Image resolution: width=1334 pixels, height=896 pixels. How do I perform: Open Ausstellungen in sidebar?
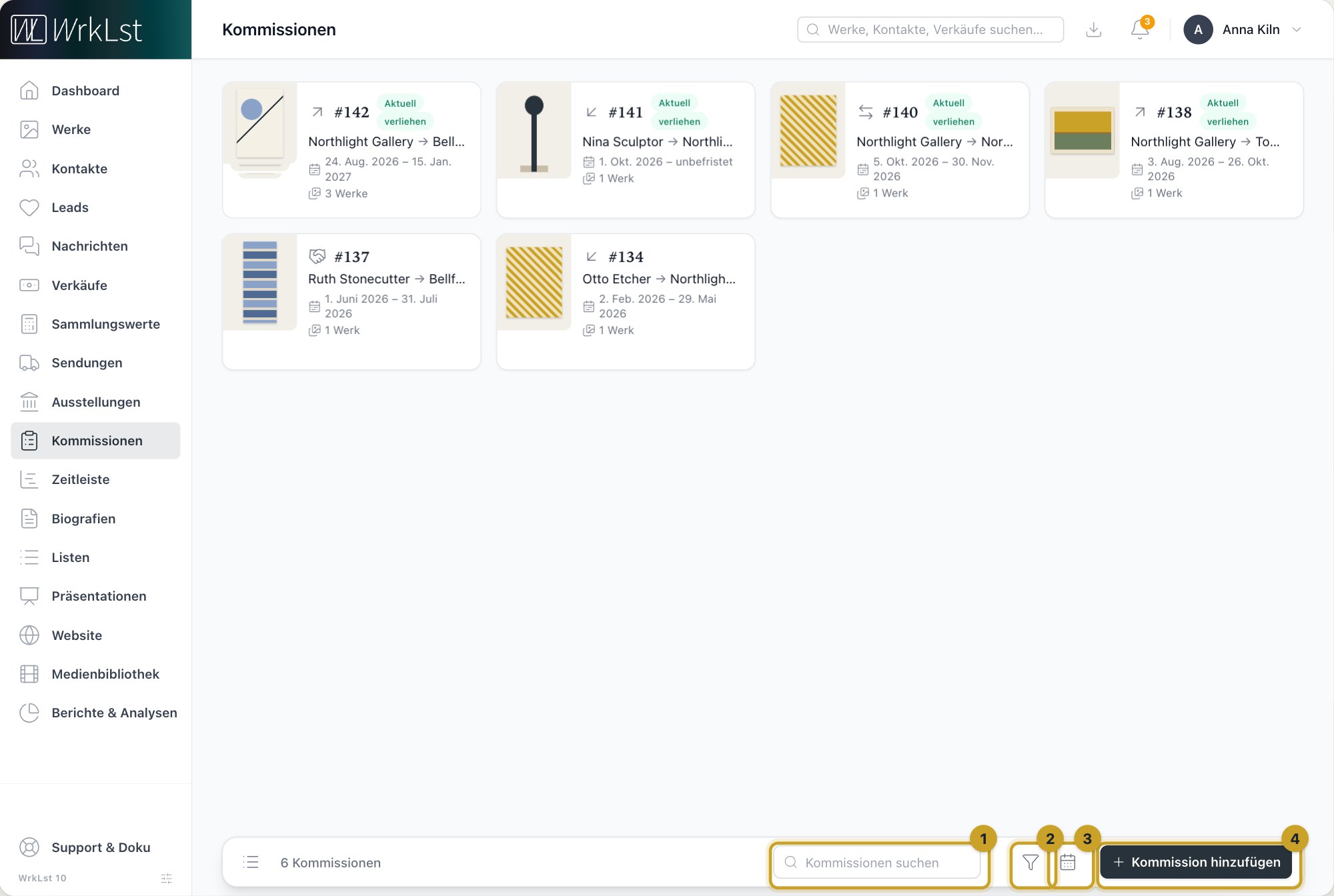95,402
